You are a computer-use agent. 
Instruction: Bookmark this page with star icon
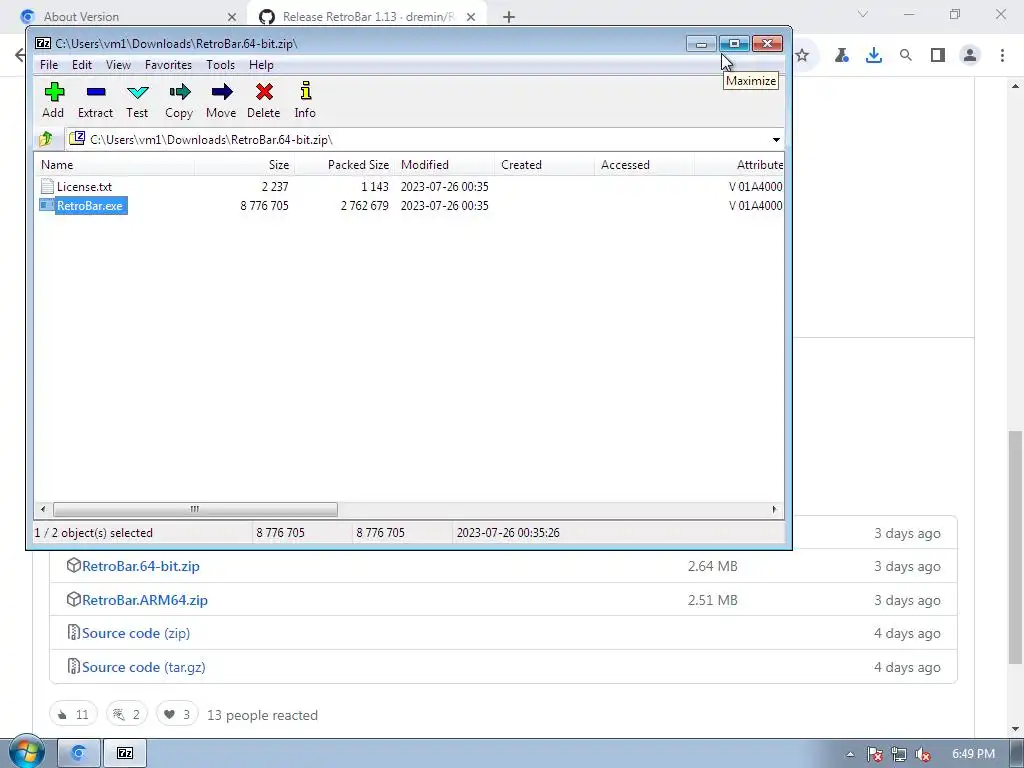(802, 56)
